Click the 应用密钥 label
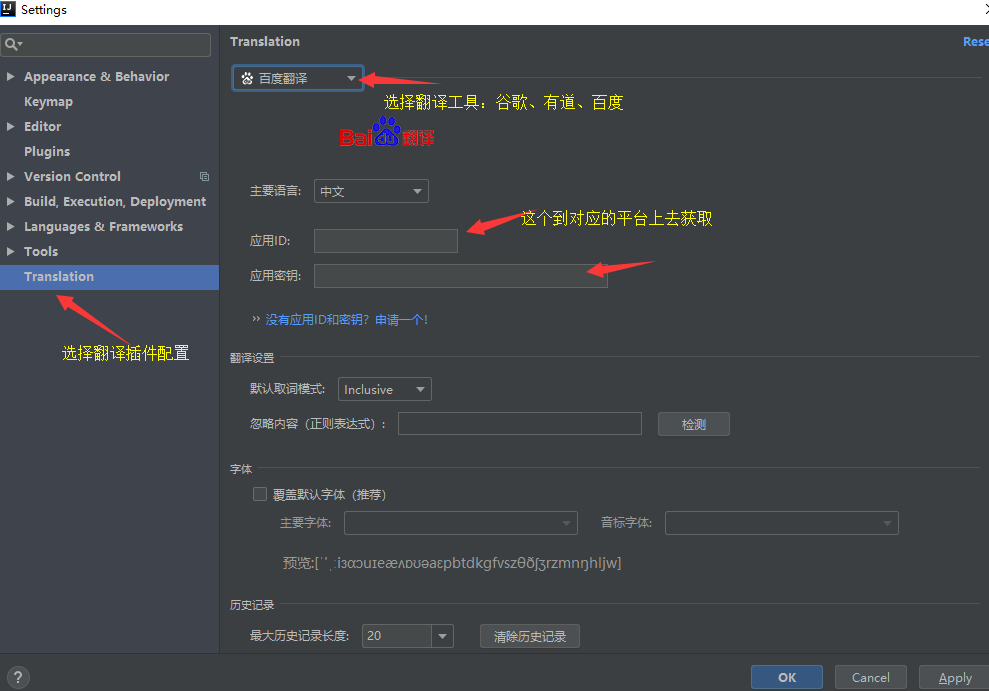The image size is (989, 691). pos(276,276)
